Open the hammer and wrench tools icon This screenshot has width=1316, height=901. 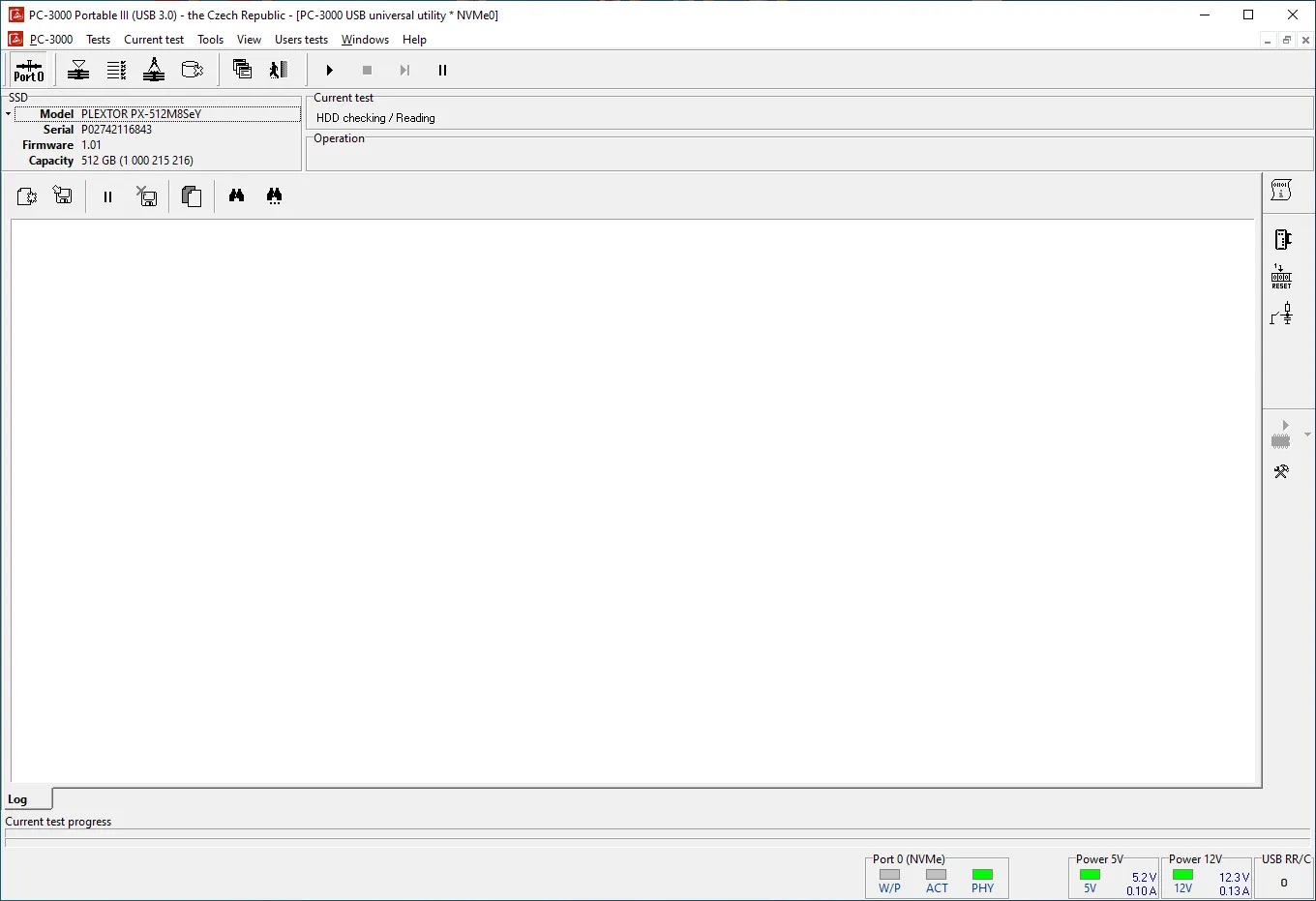[x=1281, y=472]
